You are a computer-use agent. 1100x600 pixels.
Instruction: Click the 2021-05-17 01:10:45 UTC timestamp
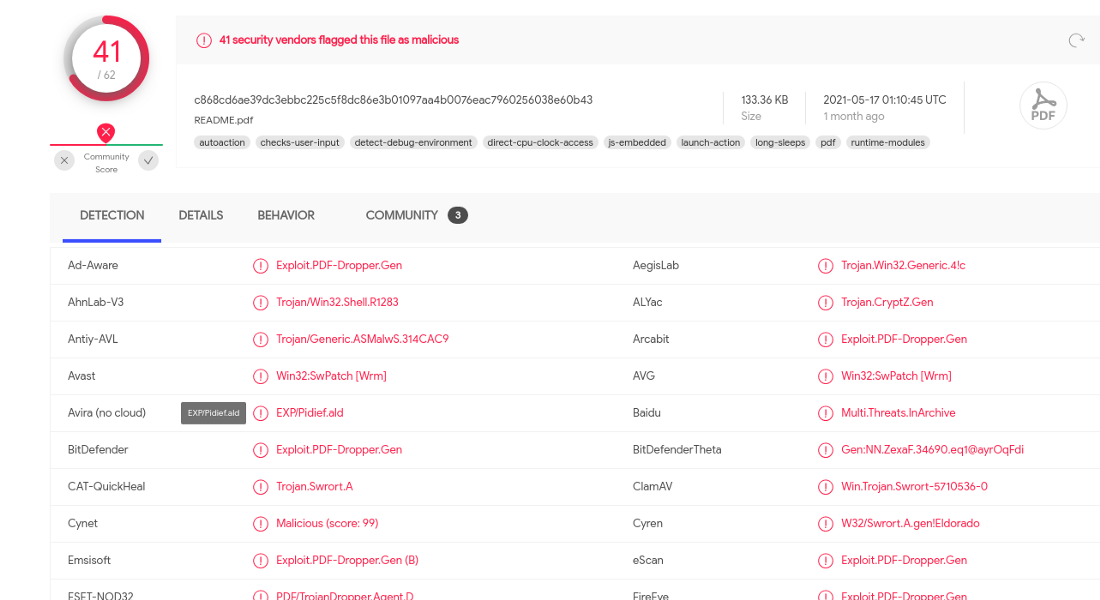[885, 100]
